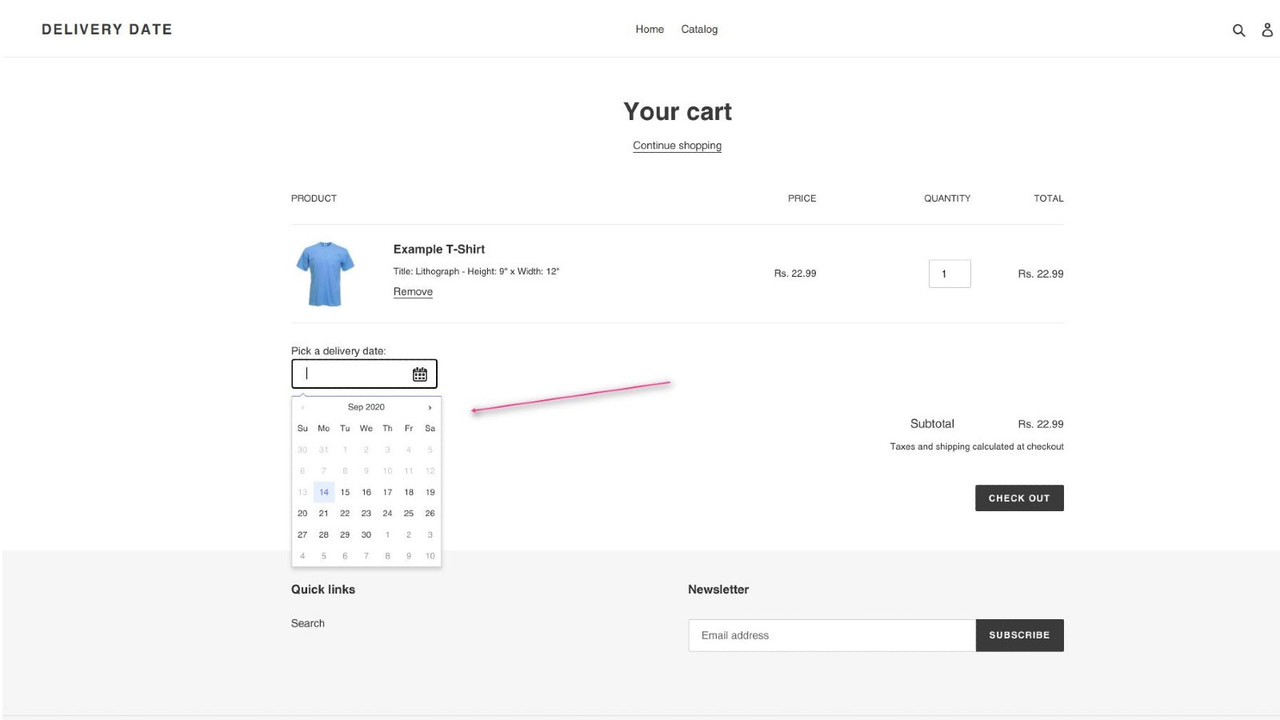
Task: Remove the Example T-Shirt from cart
Action: [412, 291]
